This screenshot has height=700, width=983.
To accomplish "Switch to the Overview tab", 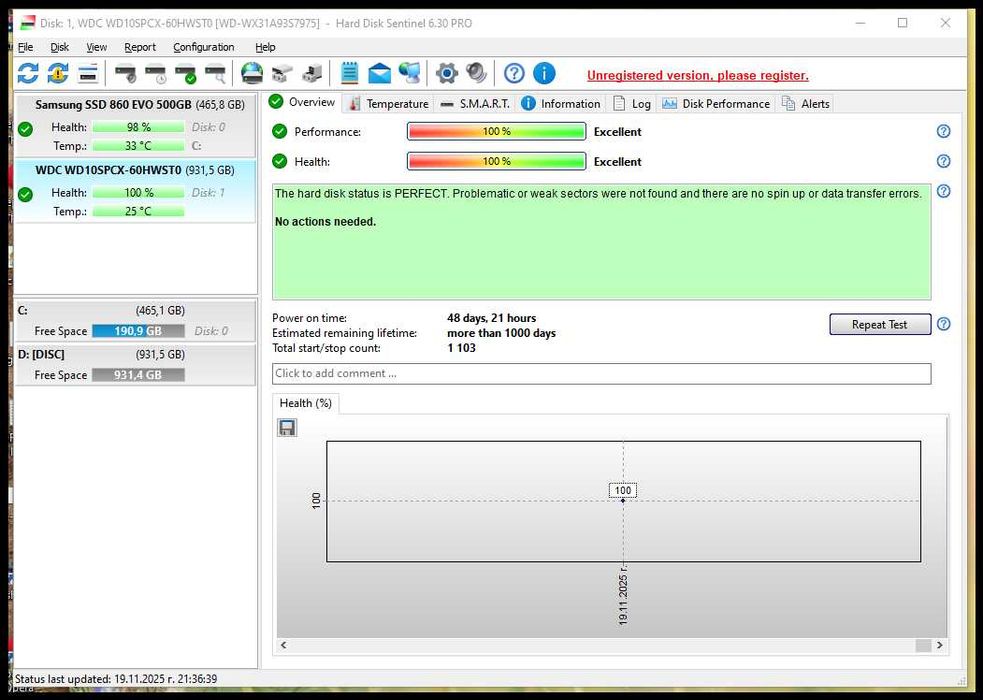I will tap(303, 102).
